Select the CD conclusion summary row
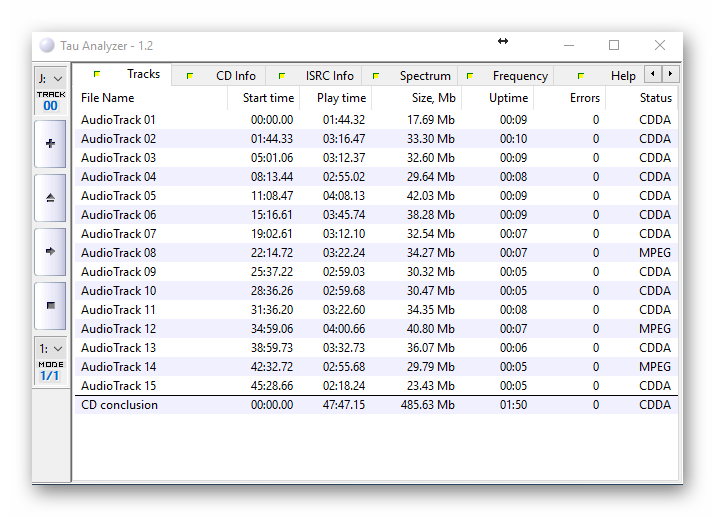The height and width of the screenshot is (517, 715). (119, 405)
